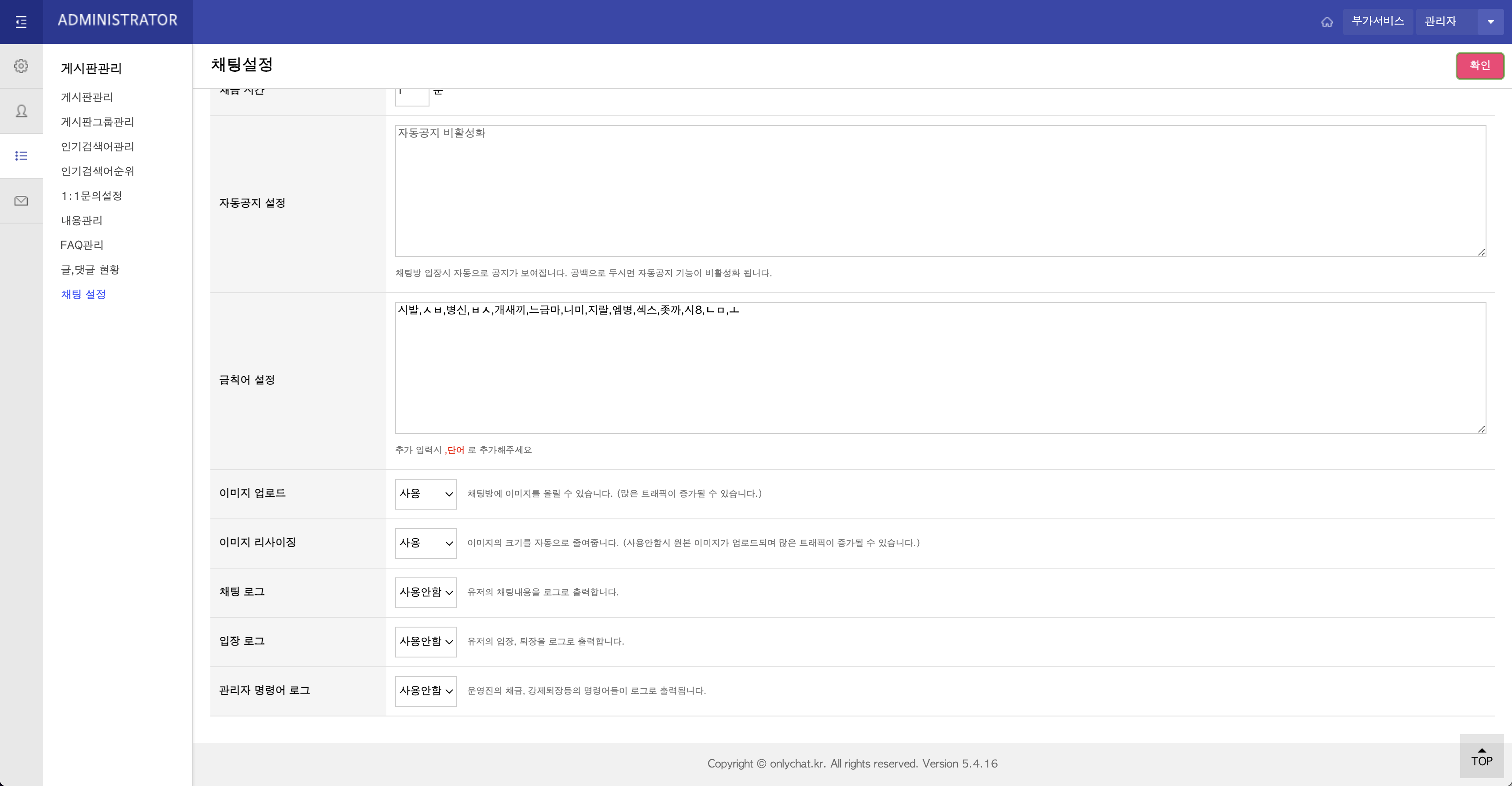Screen dimensions: 1512x786
Task: Expand the 관리자 account dropdown arrow
Action: pos(1491,22)
